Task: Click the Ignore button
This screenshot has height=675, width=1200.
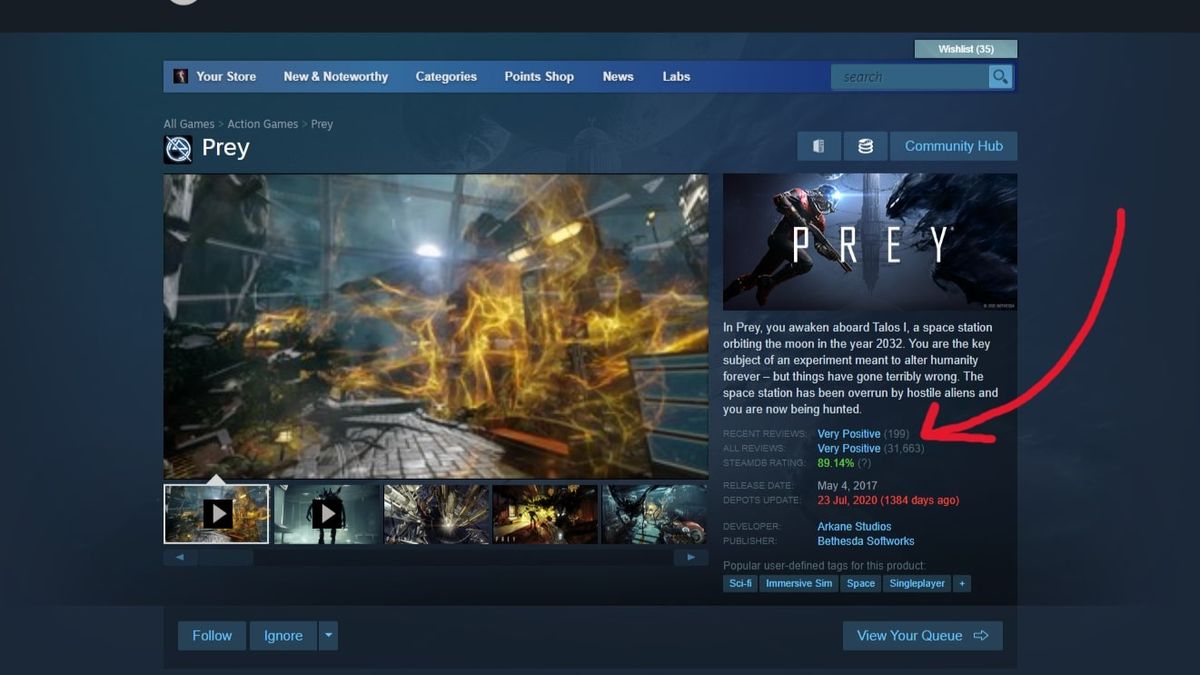Action: coord(283,636)
